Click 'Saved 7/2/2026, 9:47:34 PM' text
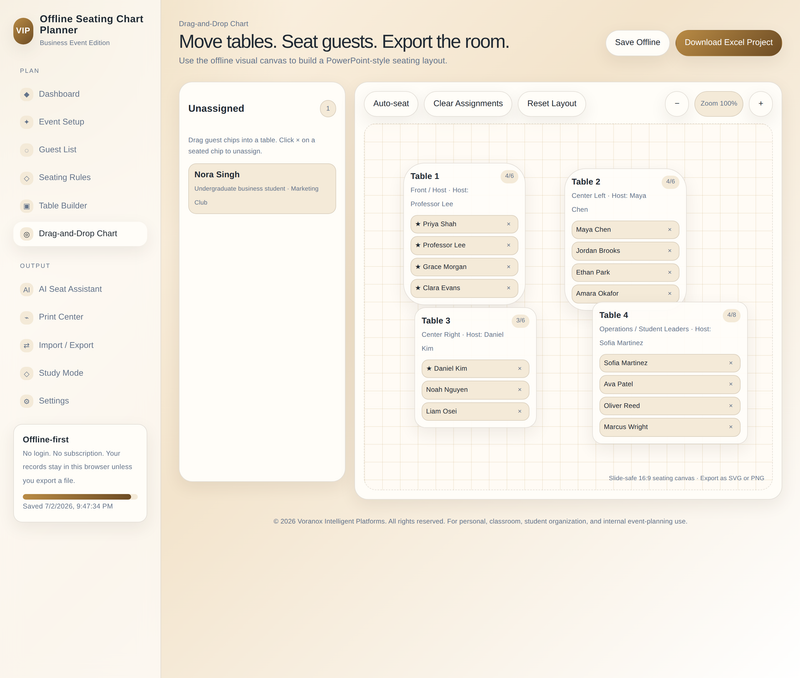Screen dimensions: 800x678 coord(68,507)
